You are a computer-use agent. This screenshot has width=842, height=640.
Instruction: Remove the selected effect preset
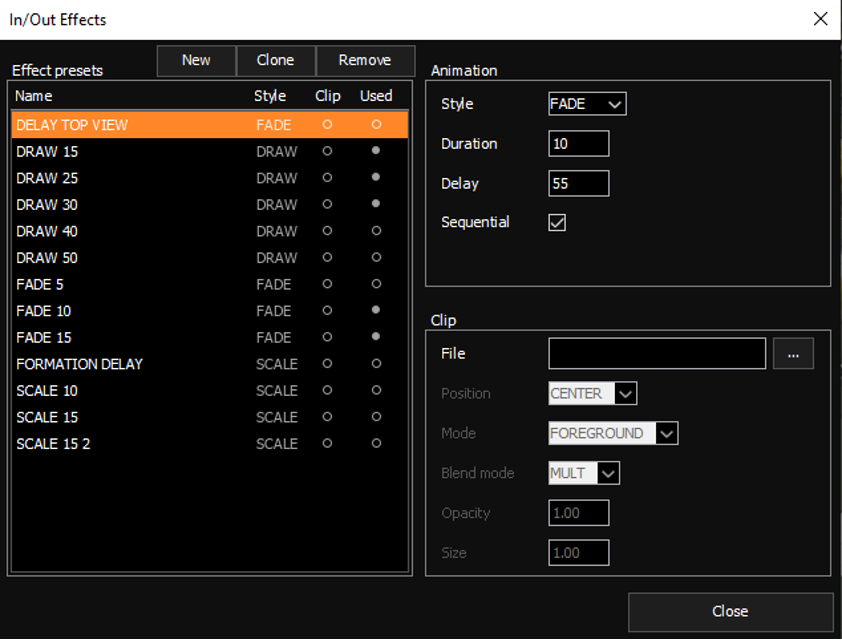pos(365,60)
